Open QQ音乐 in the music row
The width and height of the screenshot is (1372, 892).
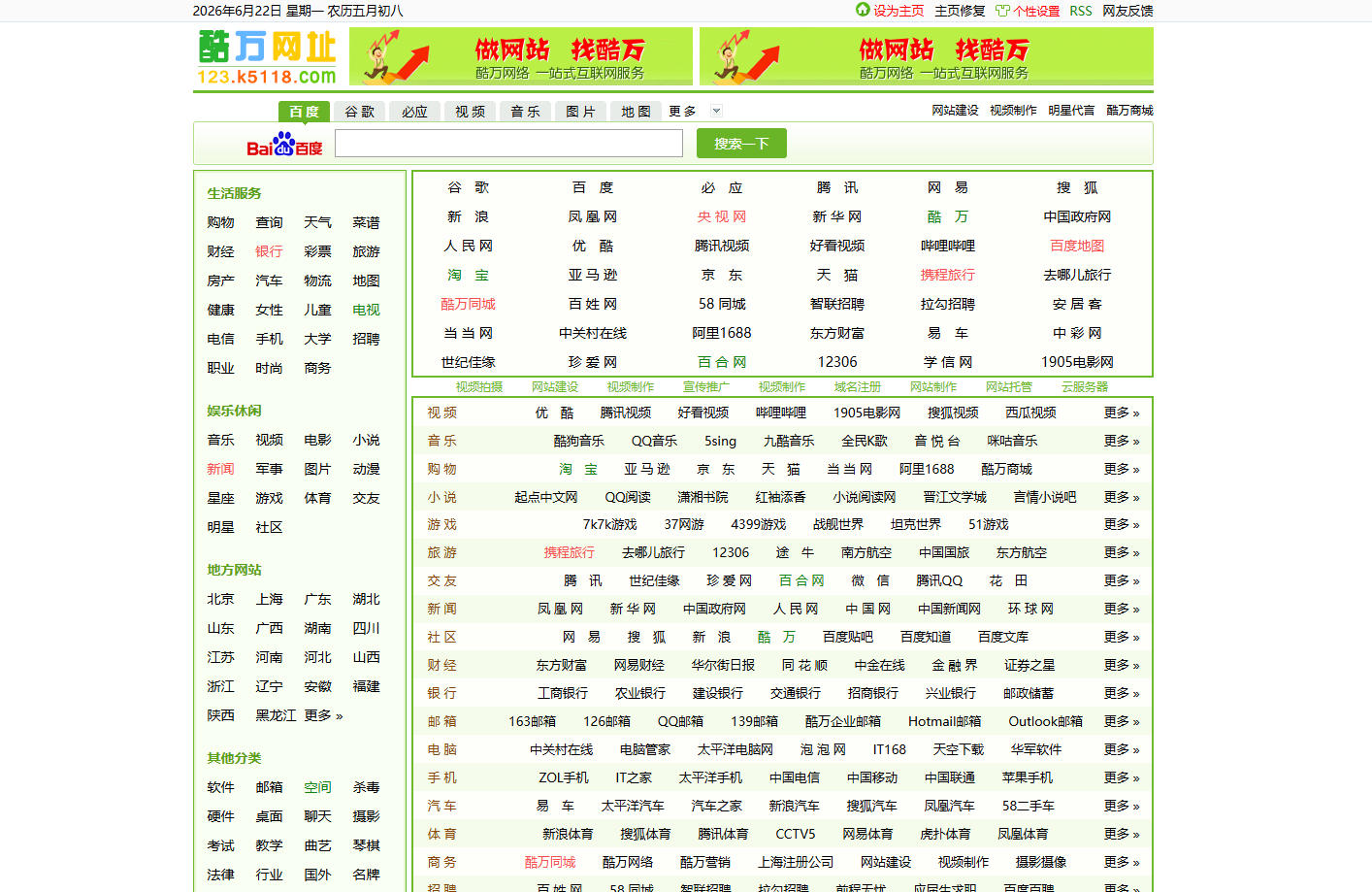tap(654, 441)
